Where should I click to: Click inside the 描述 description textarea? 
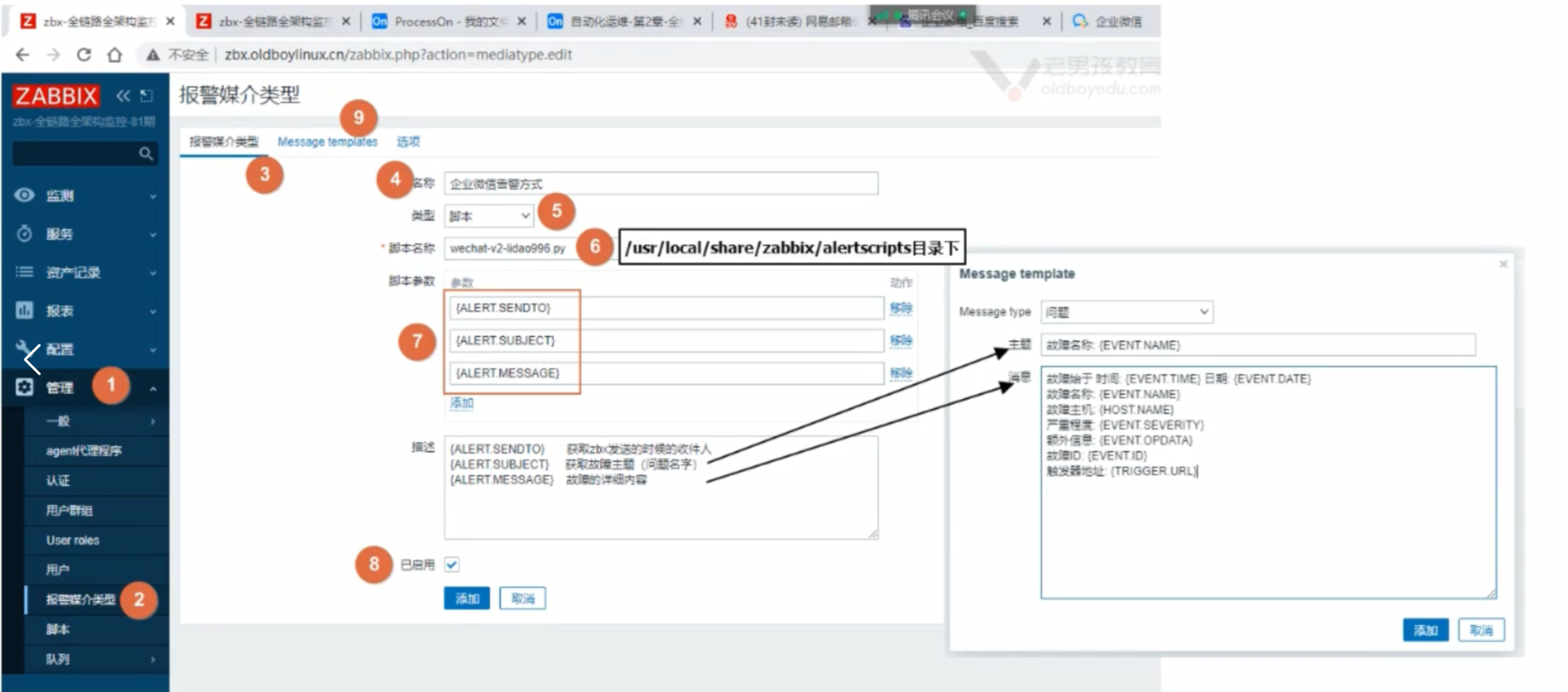pos(661,487)
